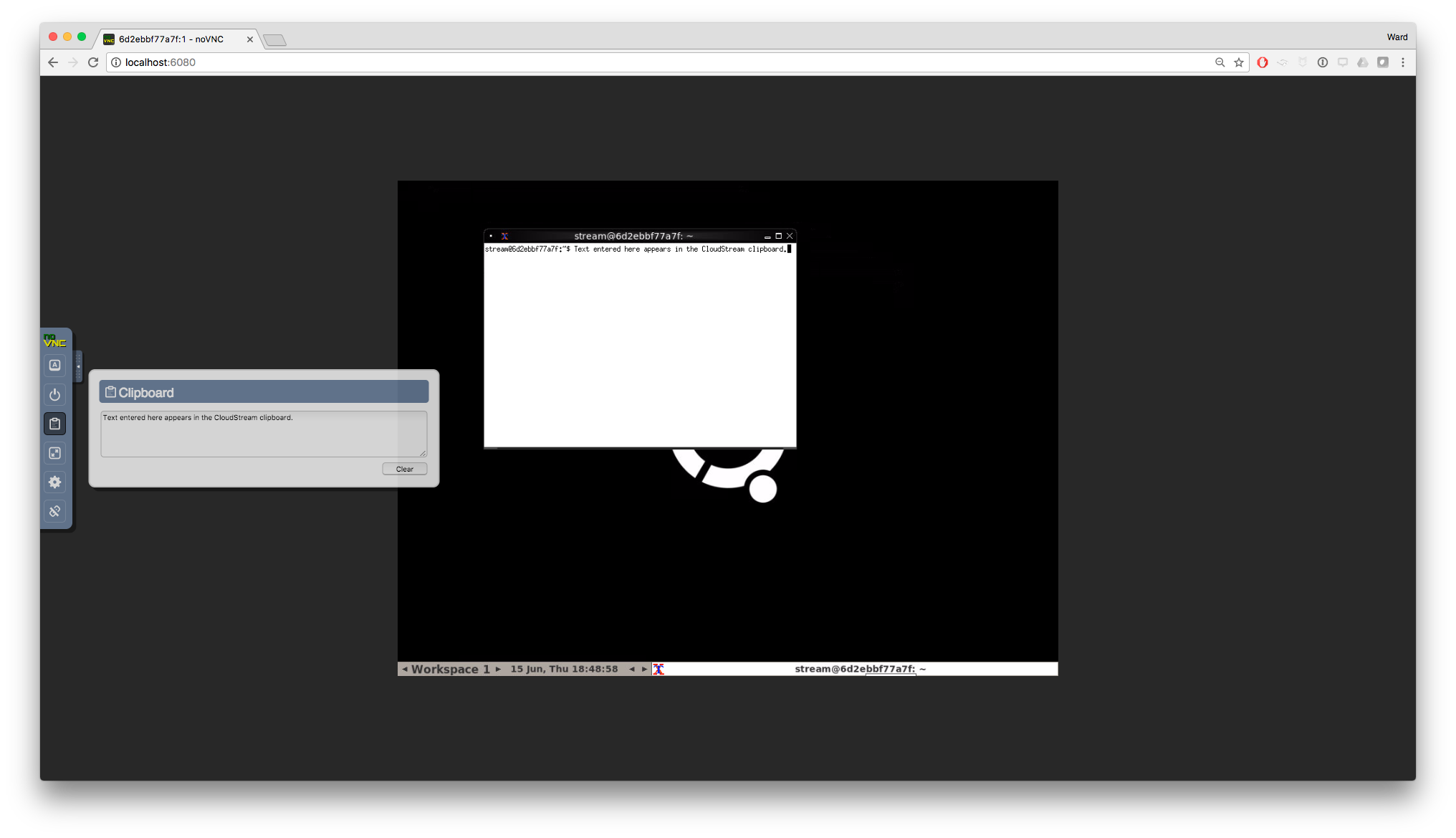Open the Chrome three-dot menu

[1403, 62]
